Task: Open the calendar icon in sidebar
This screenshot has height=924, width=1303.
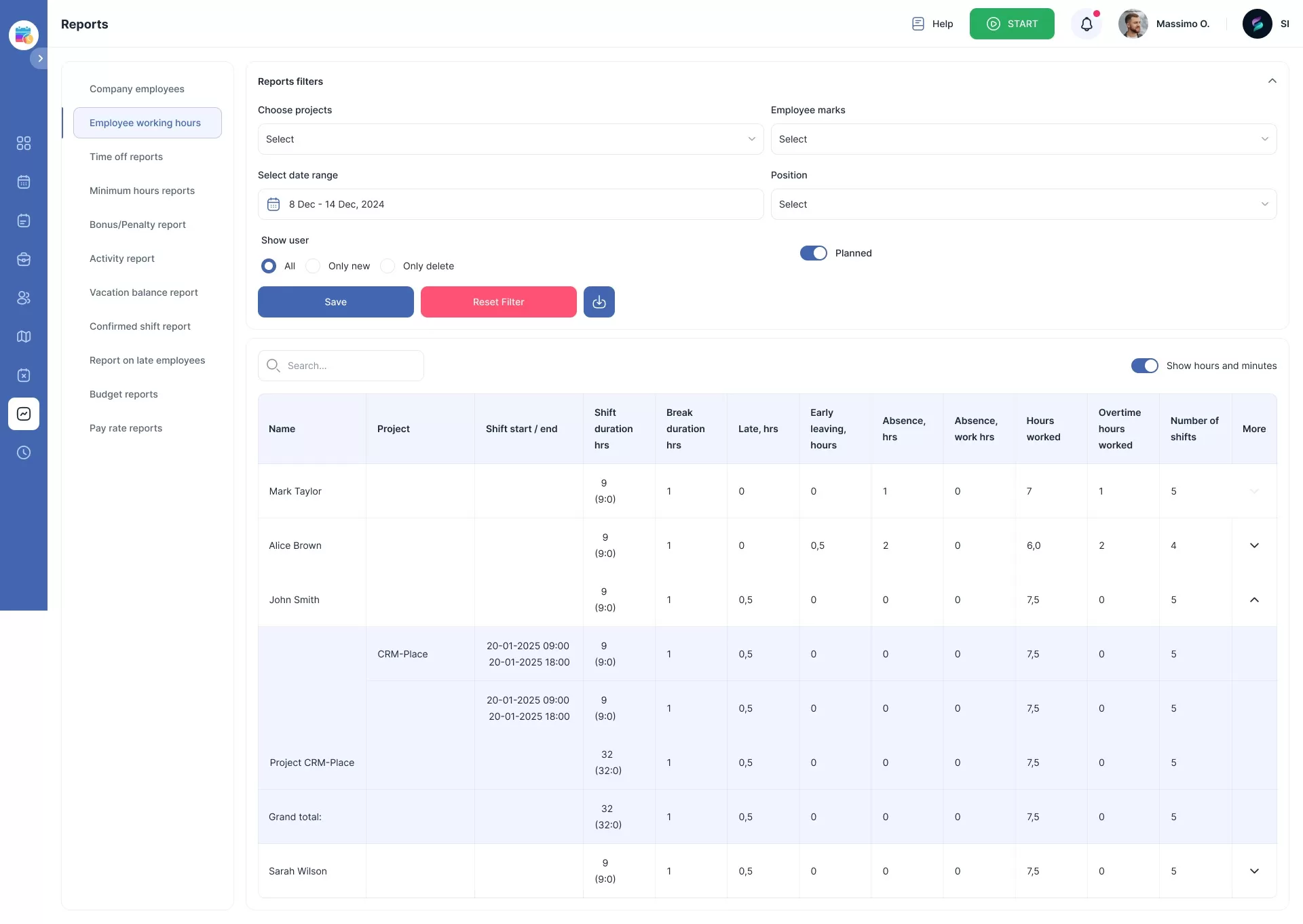Action: (24, 182)
